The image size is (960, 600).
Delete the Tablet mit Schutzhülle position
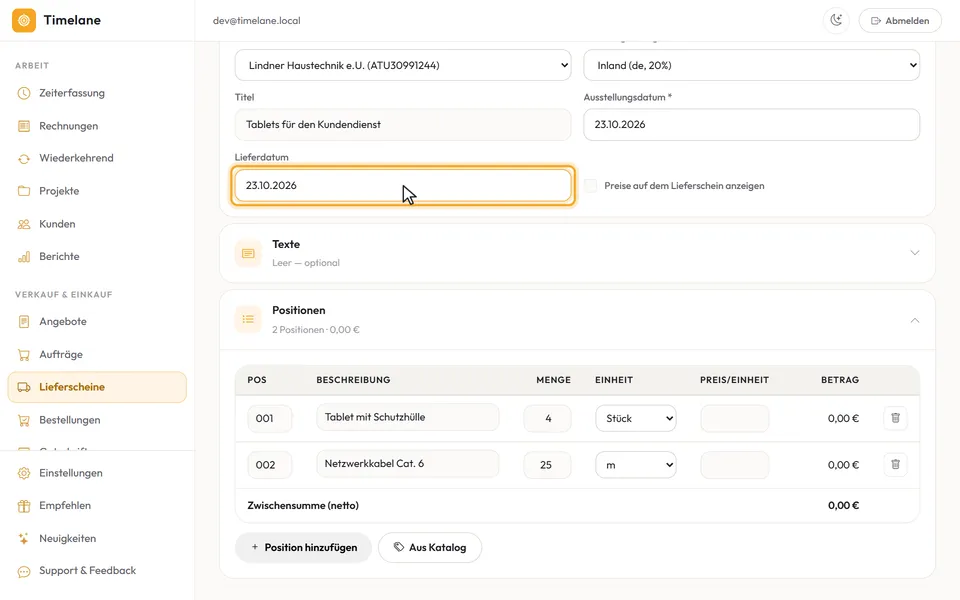pos(895,418)
